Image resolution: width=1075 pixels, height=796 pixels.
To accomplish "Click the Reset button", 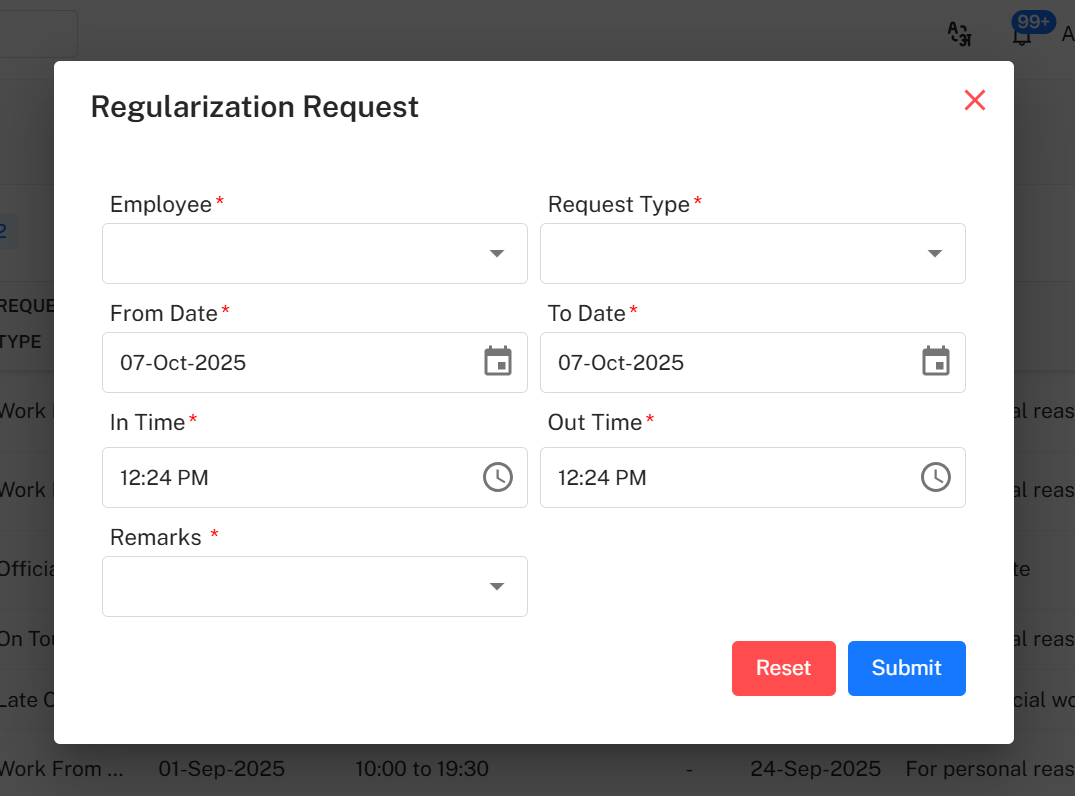I will click(784, 668).
